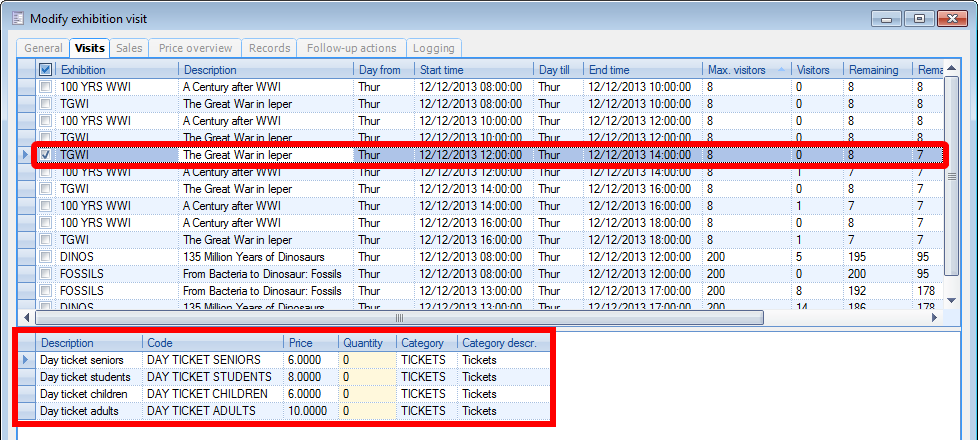Image resolution: width=978 pixels, height=440 pixels.
Task: Toggle the select-all checkbox in header row
Action: click(x=46, y=70)
